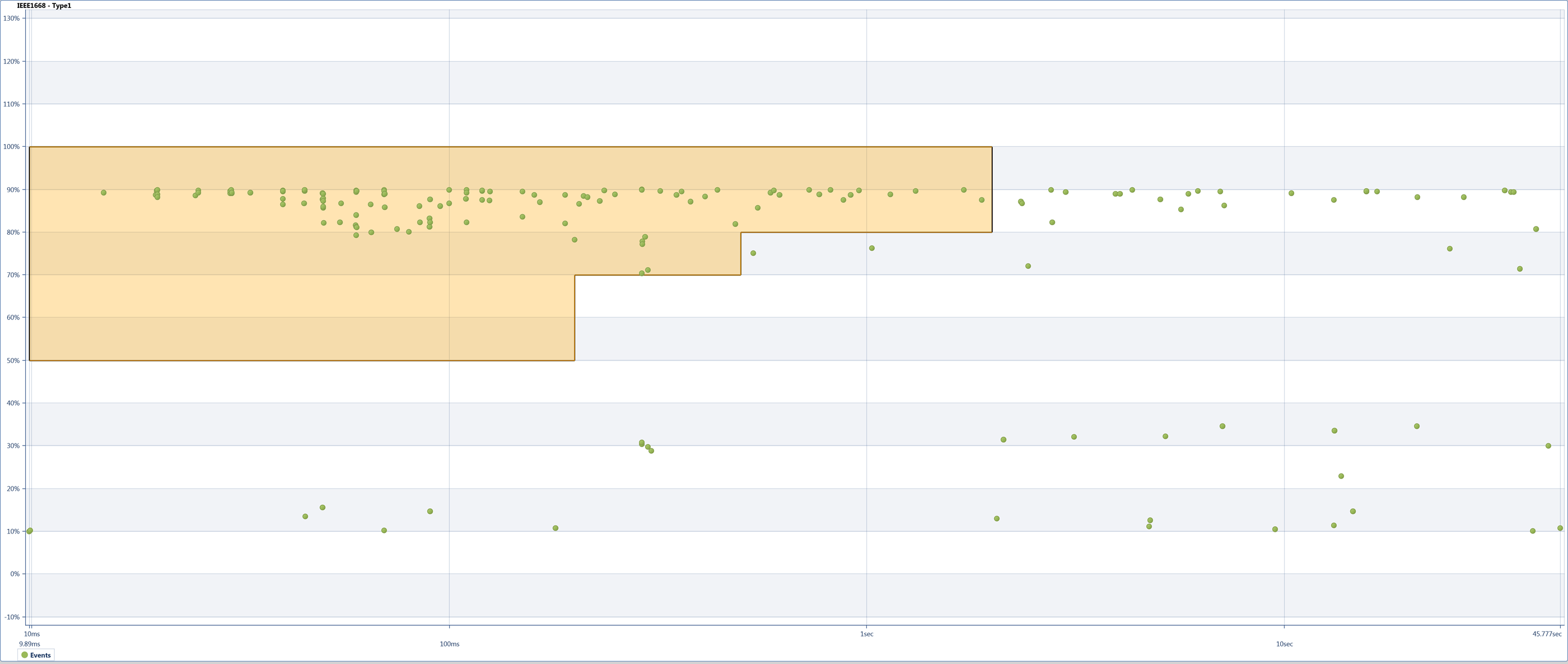Click the 45.777sec x-axis maximum label

tap(1547, 634)
